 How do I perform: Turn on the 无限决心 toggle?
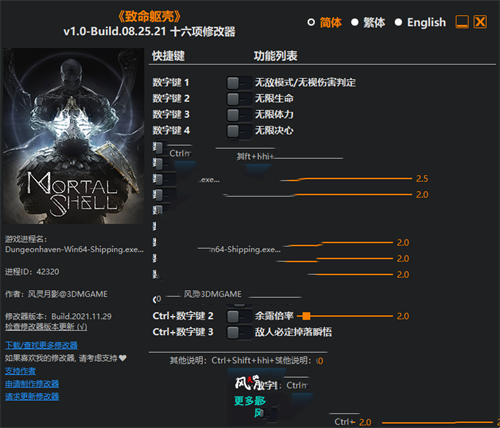[239, 131]
